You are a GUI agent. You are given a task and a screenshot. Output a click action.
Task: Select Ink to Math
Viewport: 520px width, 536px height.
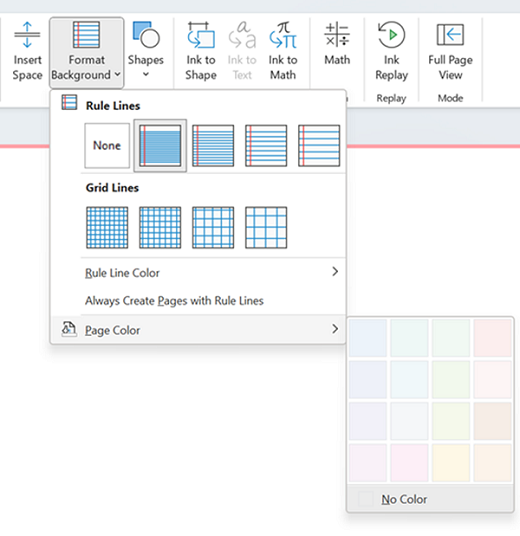pyautogui.click(x=283, y=51)
